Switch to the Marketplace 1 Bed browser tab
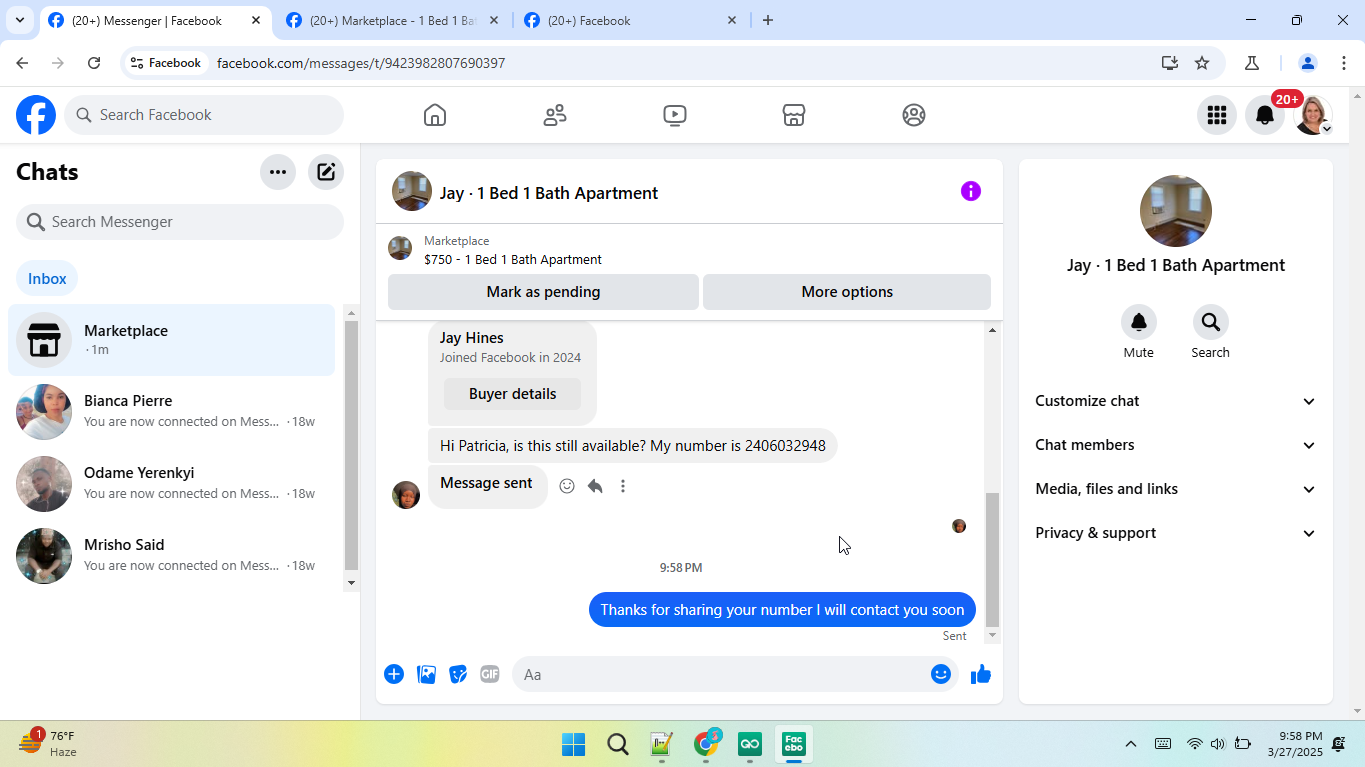The image size is (1365, 767). [x=395, y=20]
